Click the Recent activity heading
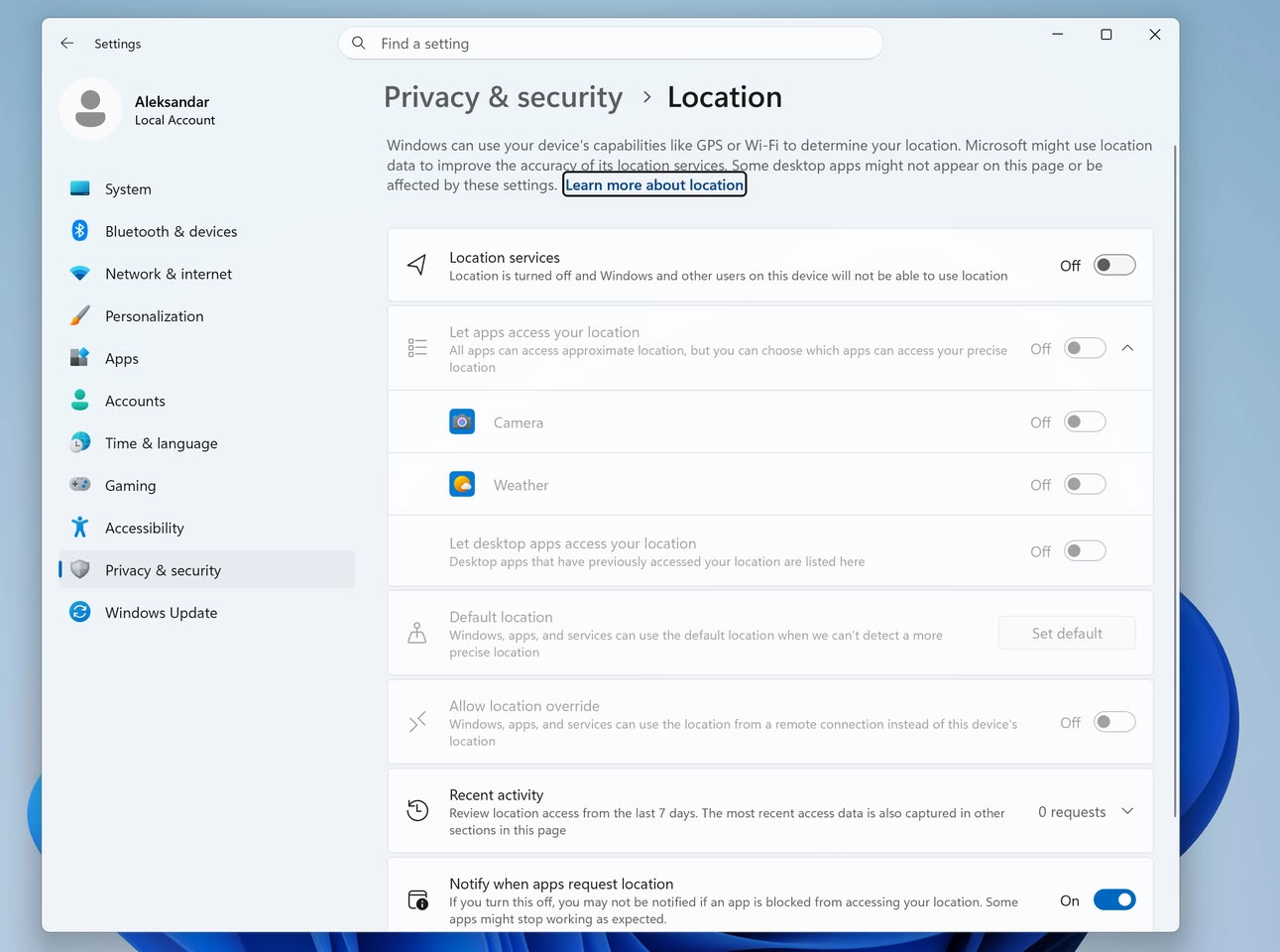Screen dimensions: 1280x952 (x=496, y=794)
